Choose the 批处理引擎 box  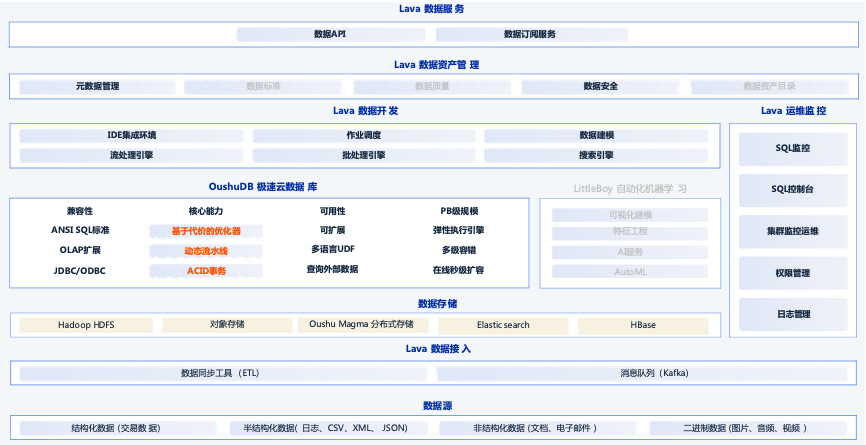[x=364, y=156]
